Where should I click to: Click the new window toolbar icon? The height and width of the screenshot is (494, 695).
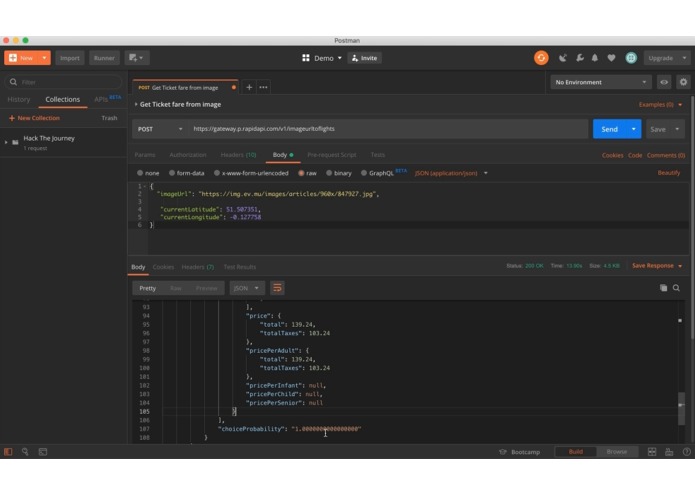[x=137, y=58]
